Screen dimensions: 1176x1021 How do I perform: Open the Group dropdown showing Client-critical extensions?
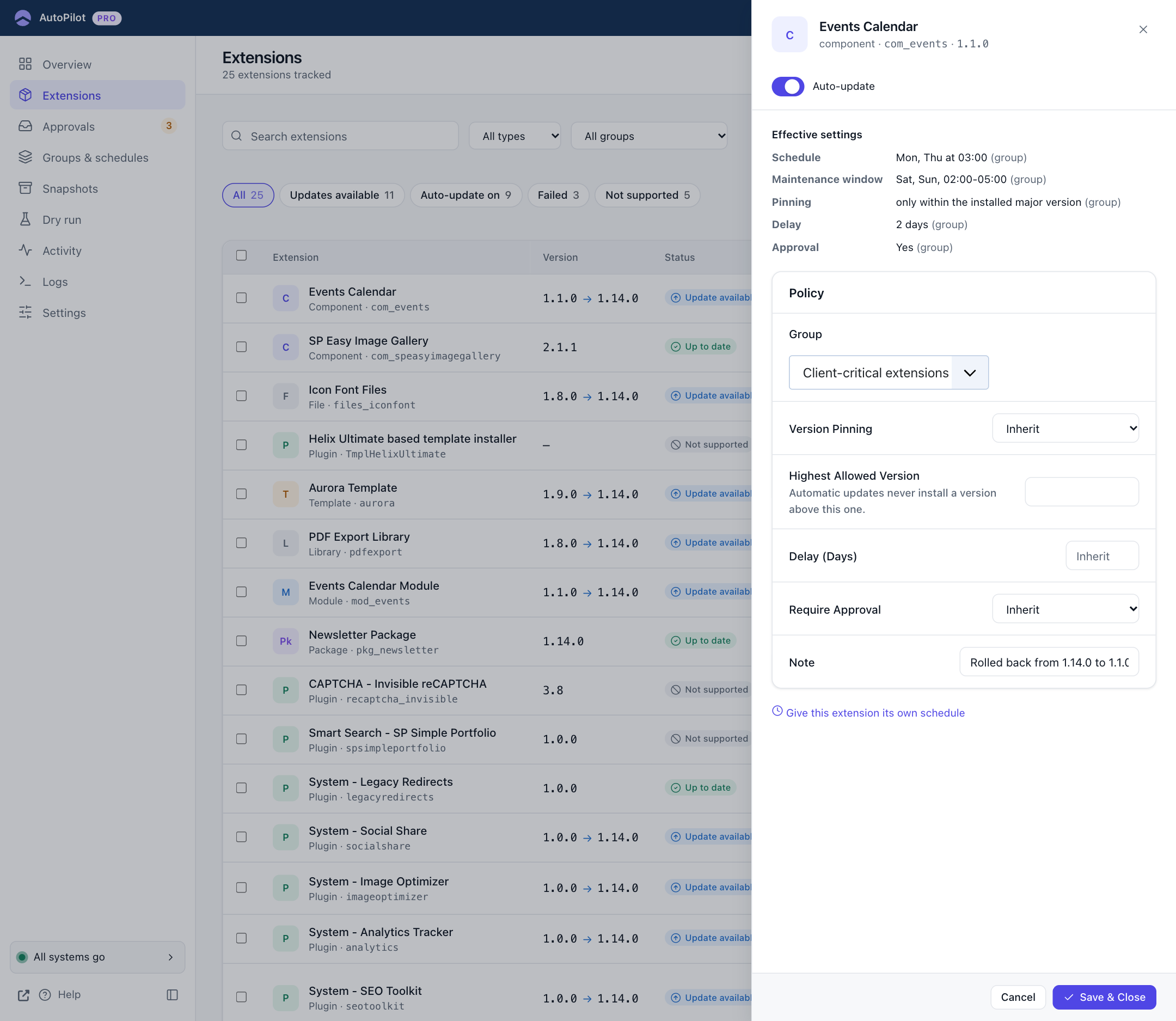[889, 372]
